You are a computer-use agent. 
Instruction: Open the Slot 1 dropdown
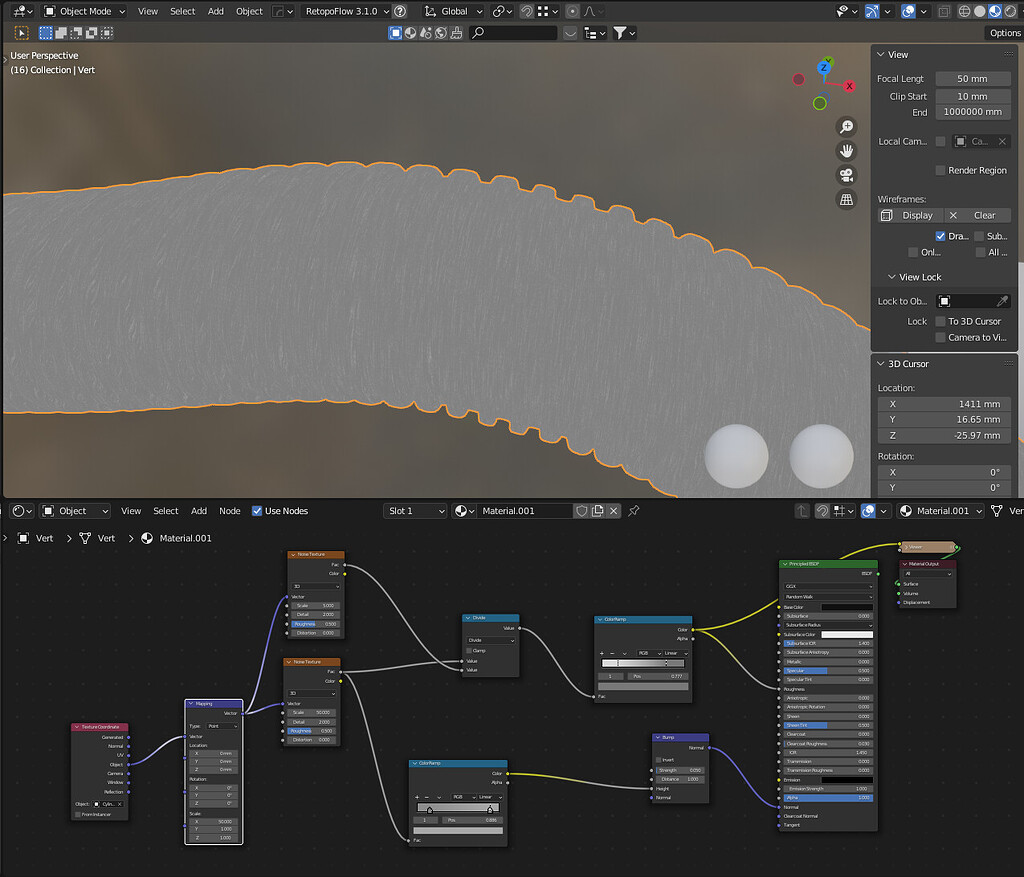pyautogui.click(x=415, y=511)
